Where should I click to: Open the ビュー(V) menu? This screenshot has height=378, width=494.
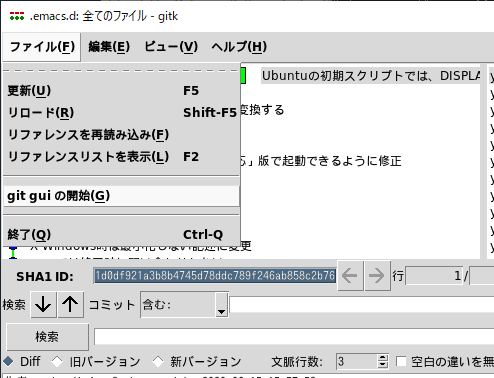[x=171, y=47]
